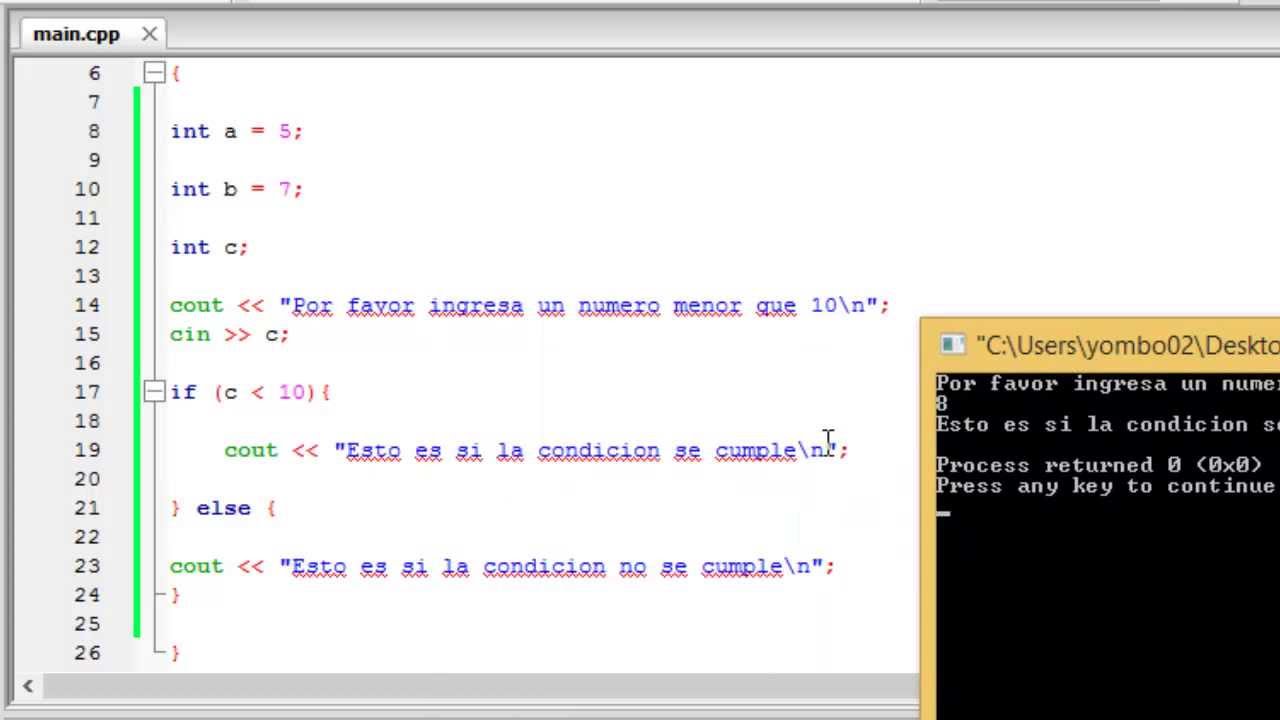The image size is (1280, 720).
Task: Click the '} else {' line
Action: coord(223,508)
